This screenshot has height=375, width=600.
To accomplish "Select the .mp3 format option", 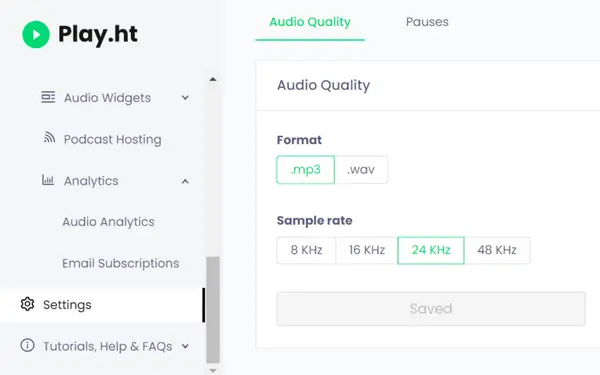I will [x=305, y=170].
